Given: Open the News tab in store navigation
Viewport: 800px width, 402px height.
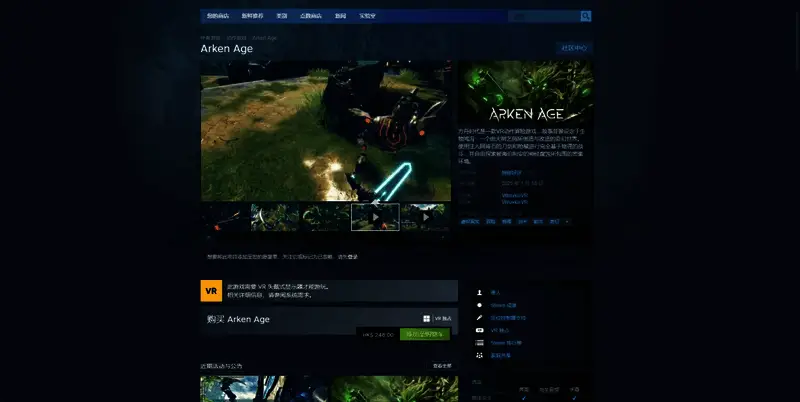Looking at the screenshot, I should 341,16.
